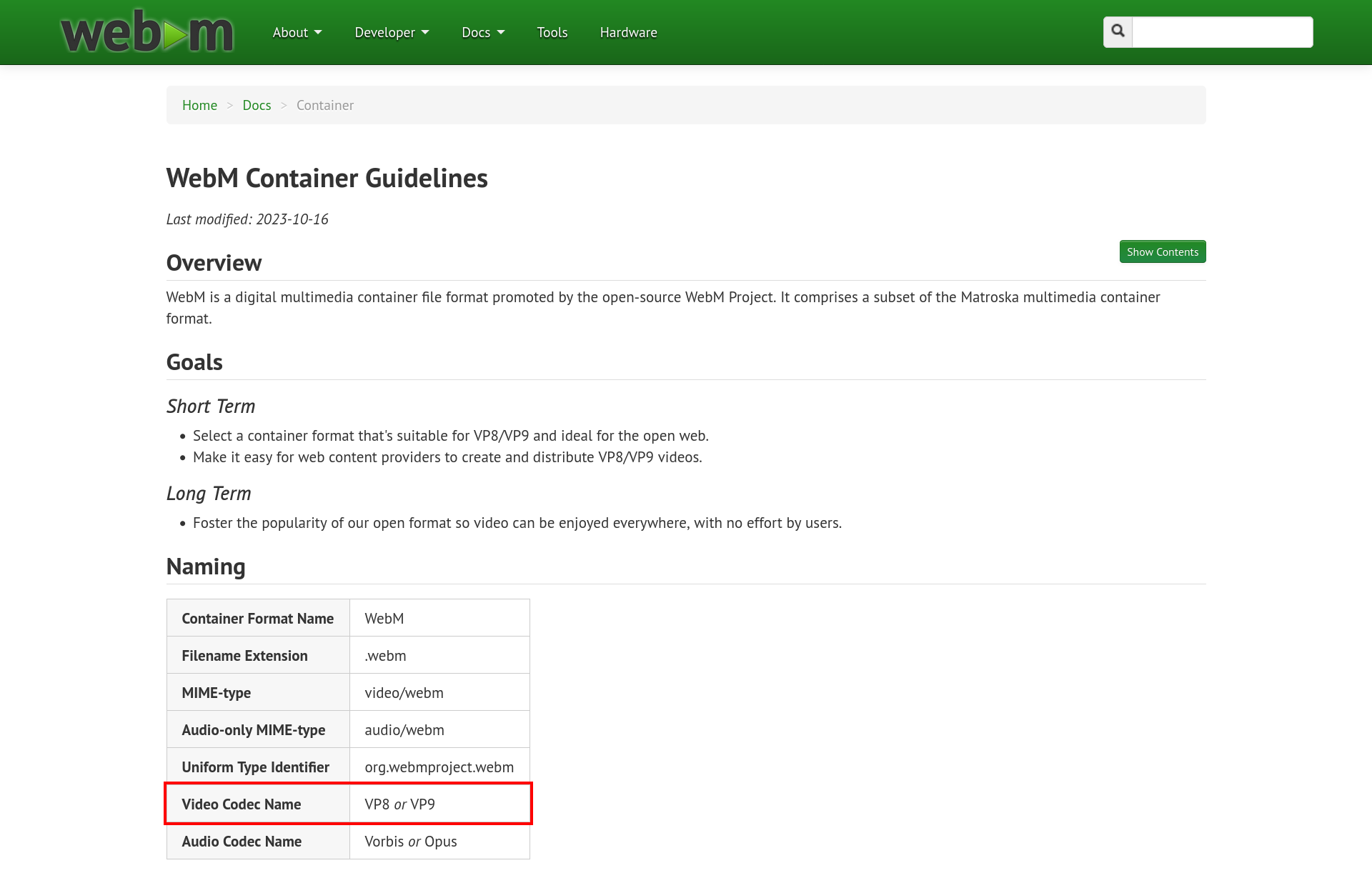Click the MIME-type label cell

click(258, 692)
